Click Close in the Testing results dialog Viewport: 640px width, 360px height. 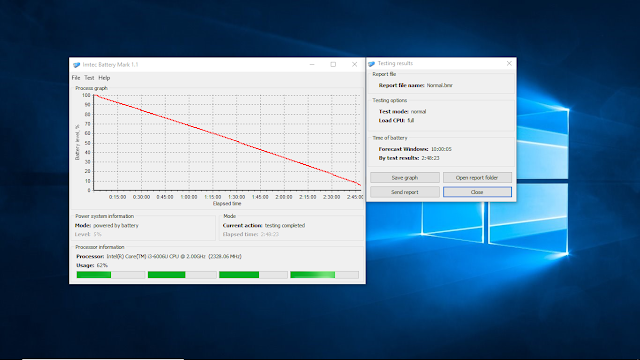tap(477, 192)
